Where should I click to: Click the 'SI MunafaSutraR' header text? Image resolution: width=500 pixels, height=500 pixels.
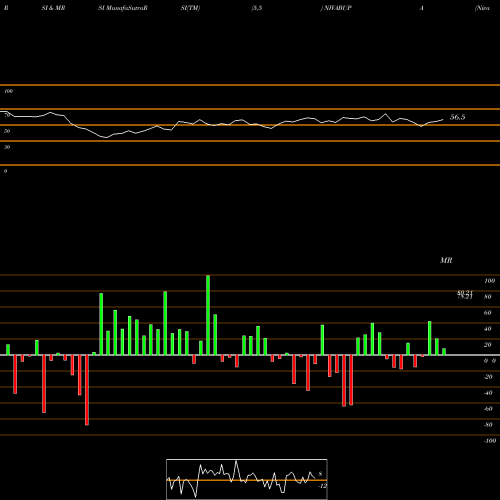(x=123, y=8)
